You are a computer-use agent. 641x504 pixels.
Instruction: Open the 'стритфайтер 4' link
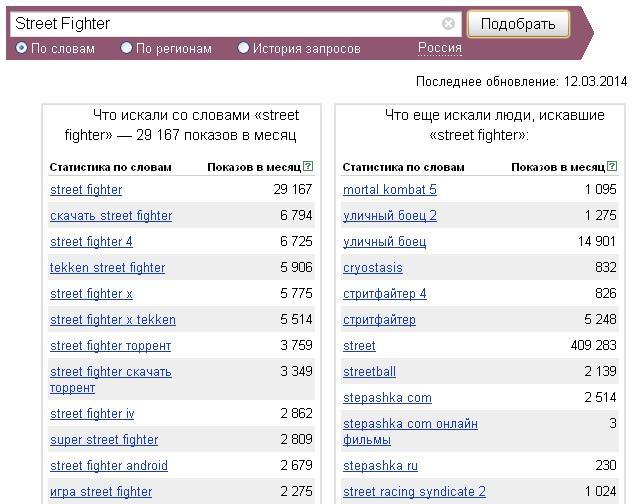click(385, 293)
